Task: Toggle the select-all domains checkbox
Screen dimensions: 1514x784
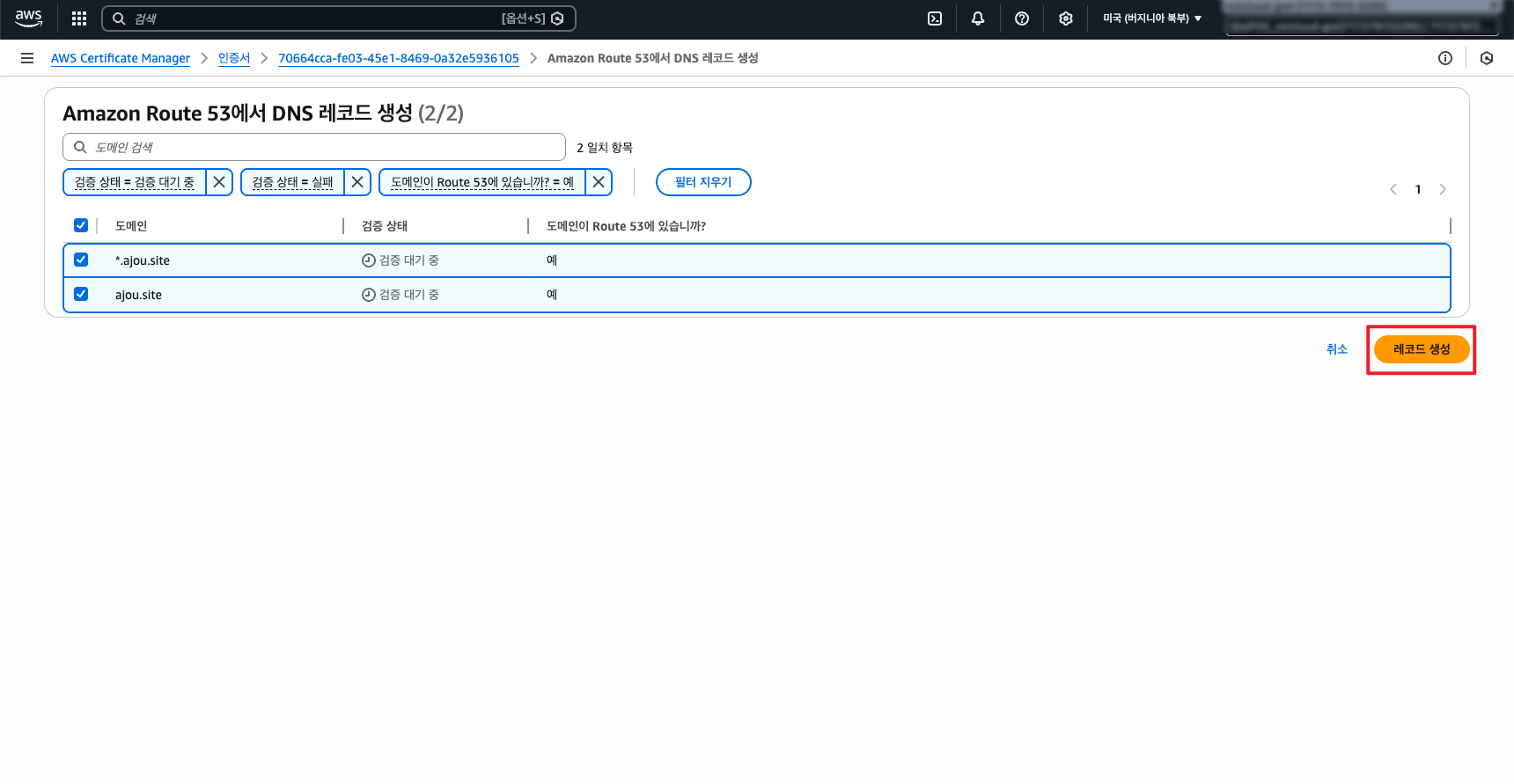Action: [81, 225]
